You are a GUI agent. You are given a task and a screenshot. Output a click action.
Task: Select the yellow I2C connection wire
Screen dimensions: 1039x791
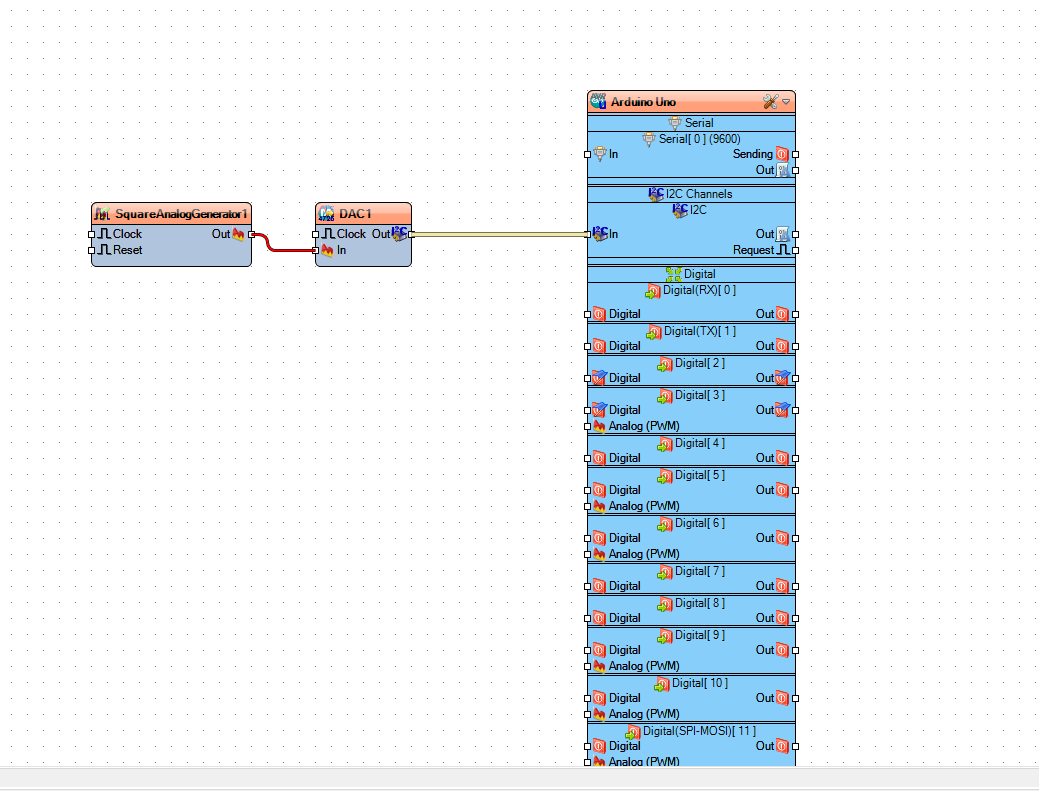click(x=500, y=234)
